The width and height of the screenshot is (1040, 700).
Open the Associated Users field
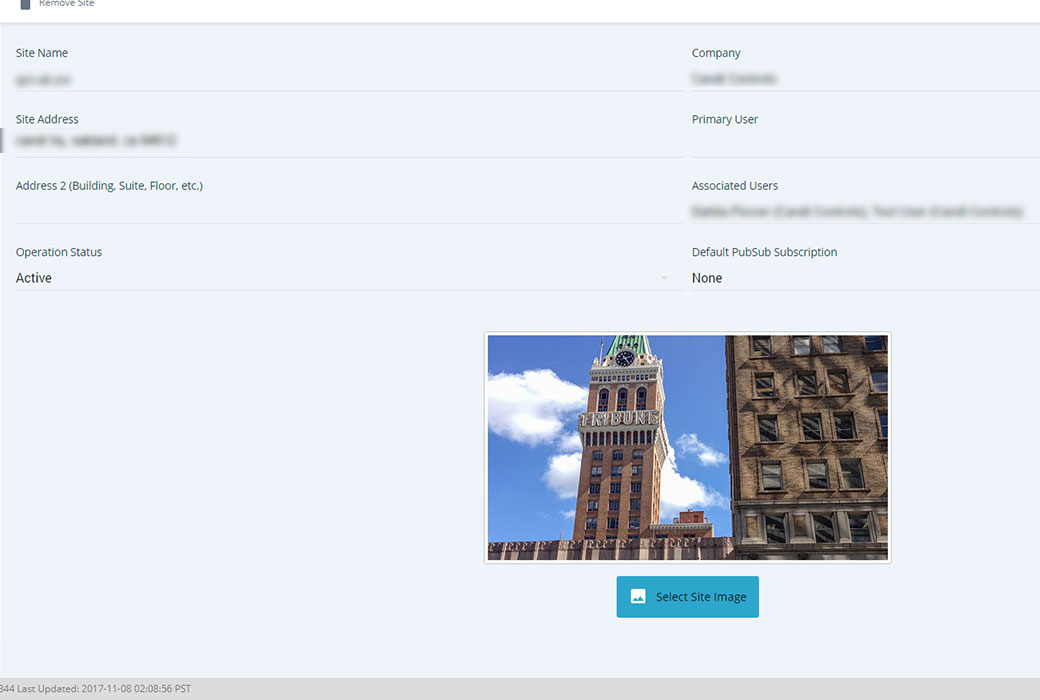tap(866, 211)
